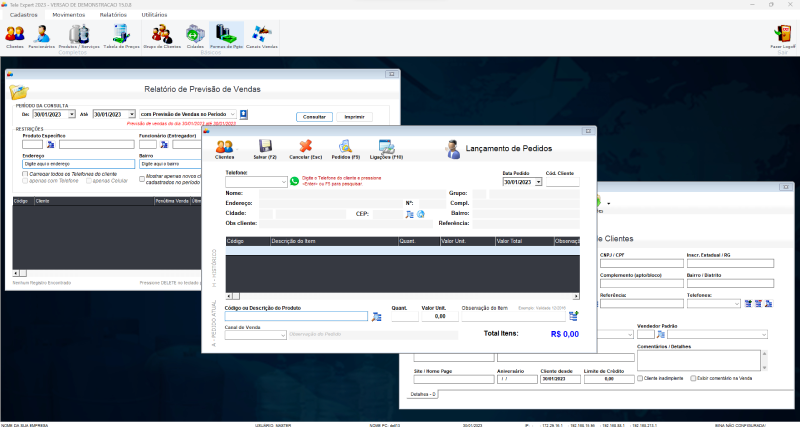This screenshot has width=800, height=430.
Task: Click the Penúltima Venda column header
Action: (172, 201)
